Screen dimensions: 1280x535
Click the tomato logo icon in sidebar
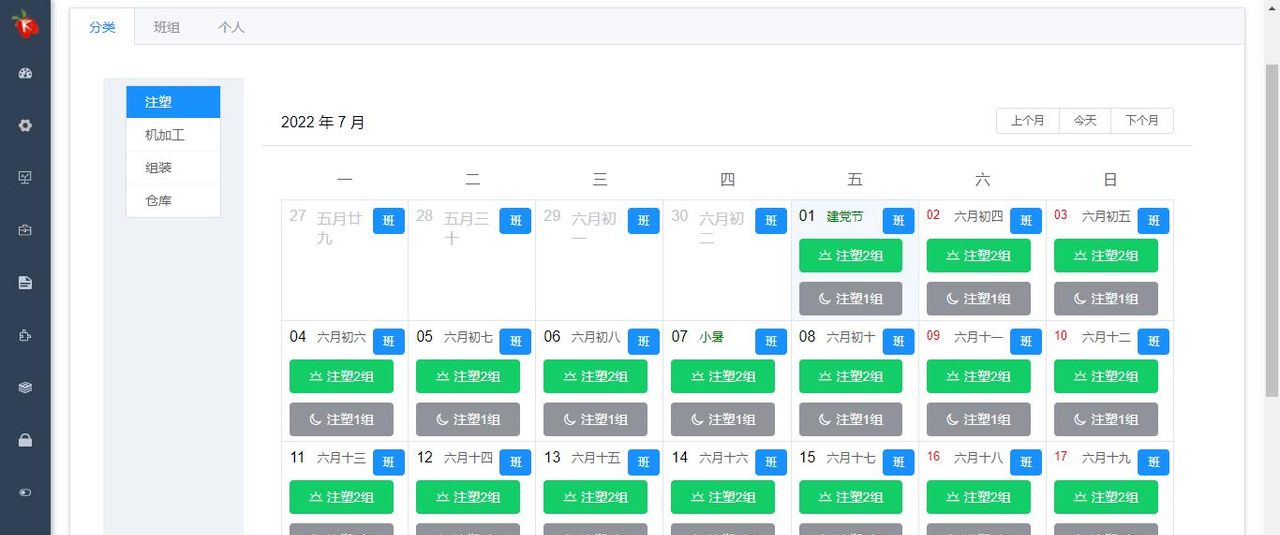pyautogui.click(x=25, y=26)
